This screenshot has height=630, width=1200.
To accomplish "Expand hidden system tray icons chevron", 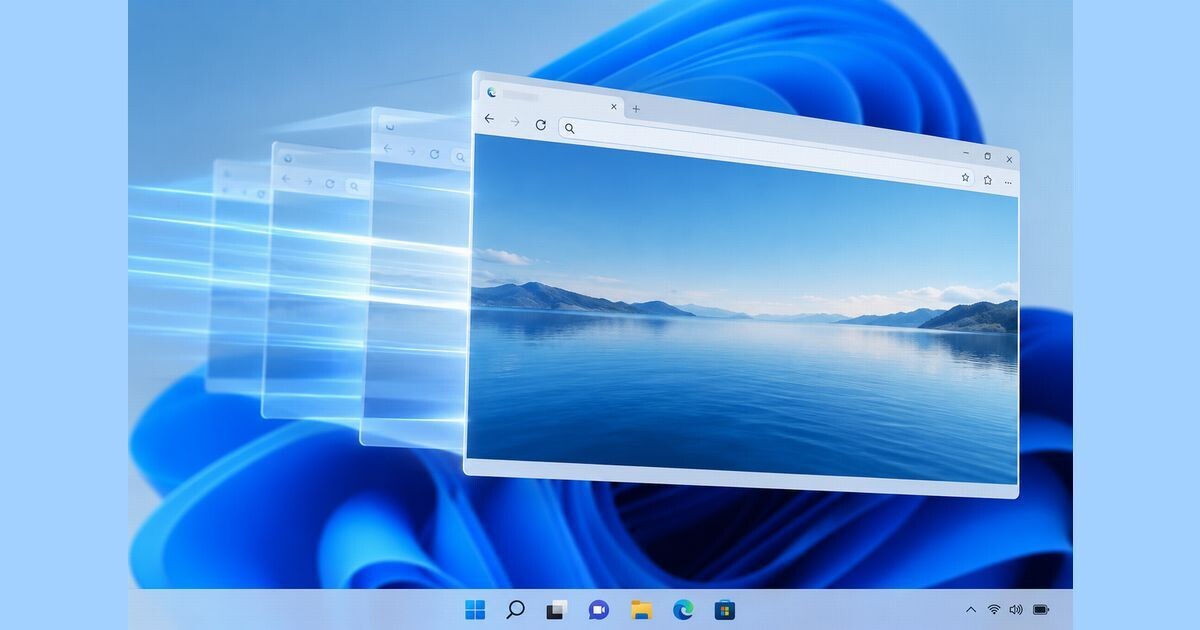I will [x=971, y=609].
